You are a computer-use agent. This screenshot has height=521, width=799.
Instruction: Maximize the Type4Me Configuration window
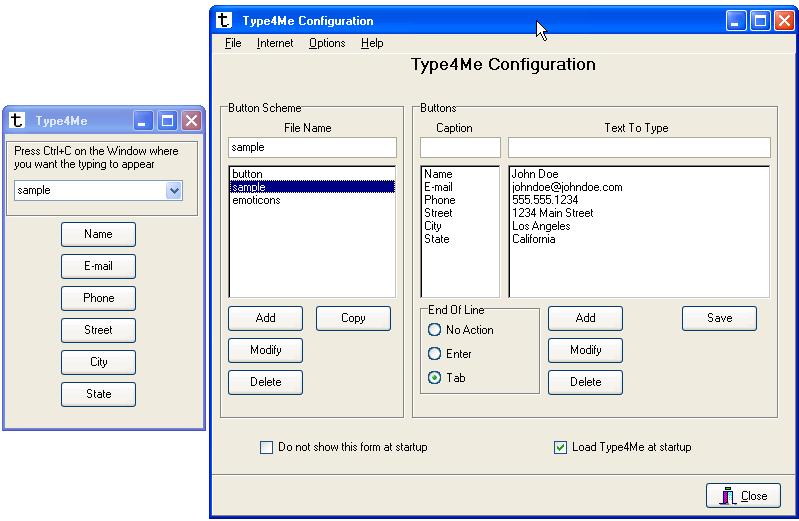(x=760, y=21)
